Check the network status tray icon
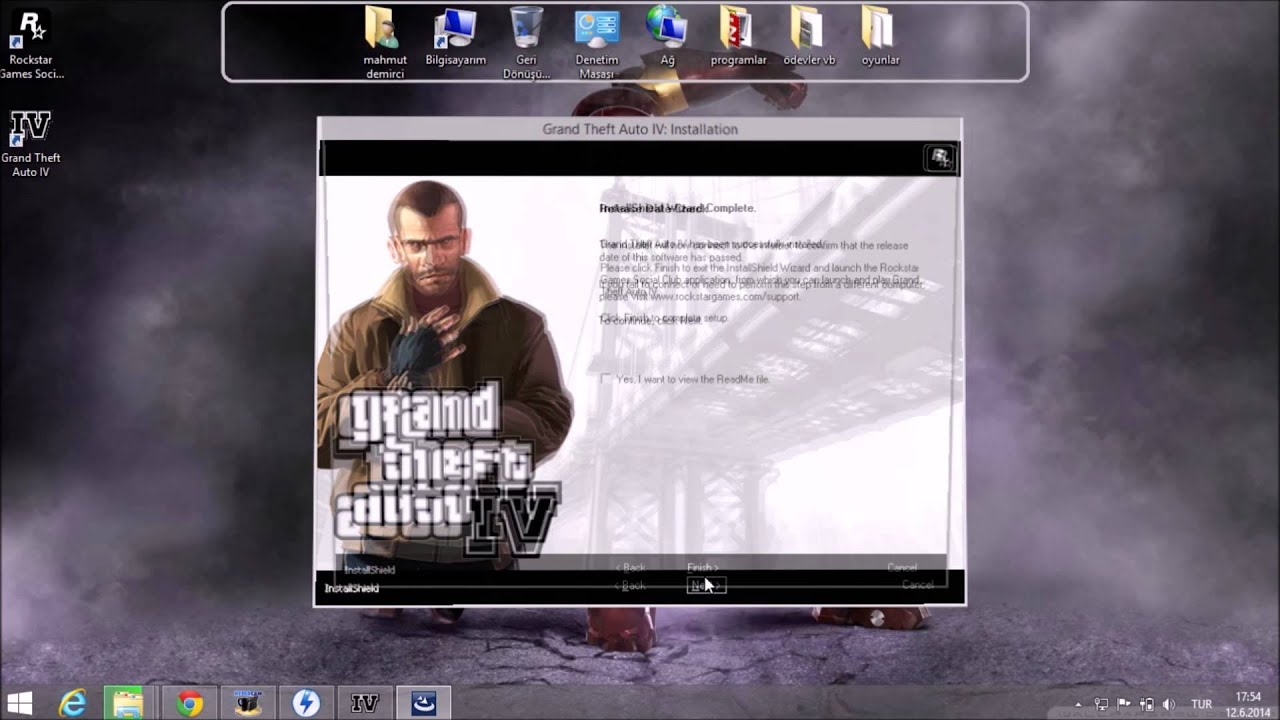 (1101, 704)
